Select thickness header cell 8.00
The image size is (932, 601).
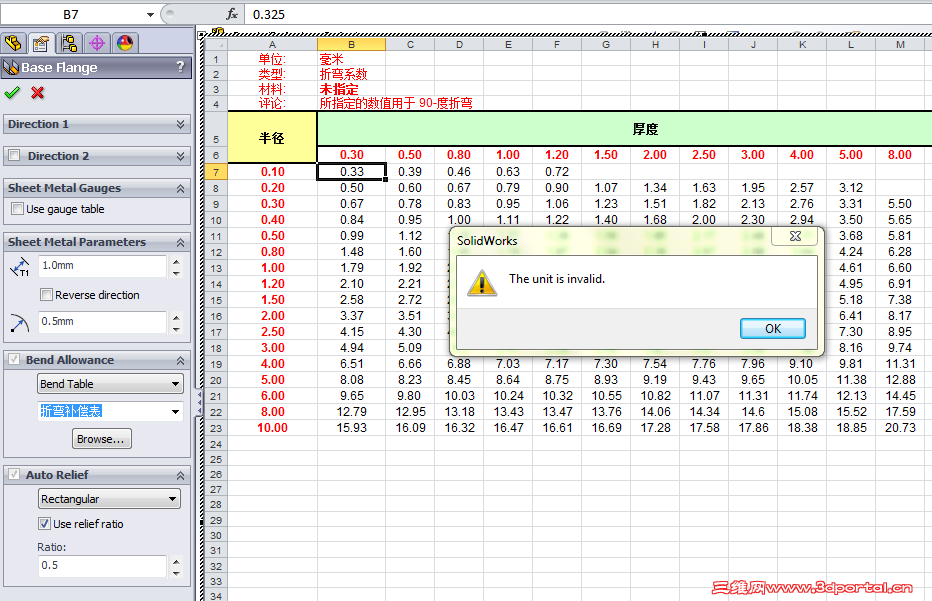click(x=900, y=155)
